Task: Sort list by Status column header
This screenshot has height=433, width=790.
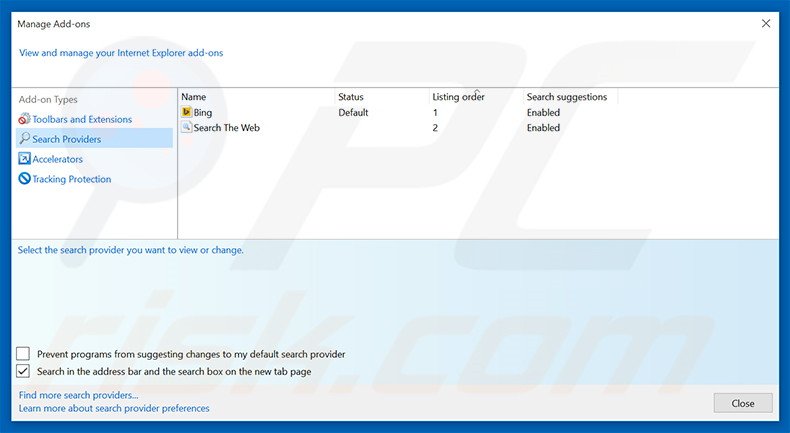Action: (x=351, y=97)
